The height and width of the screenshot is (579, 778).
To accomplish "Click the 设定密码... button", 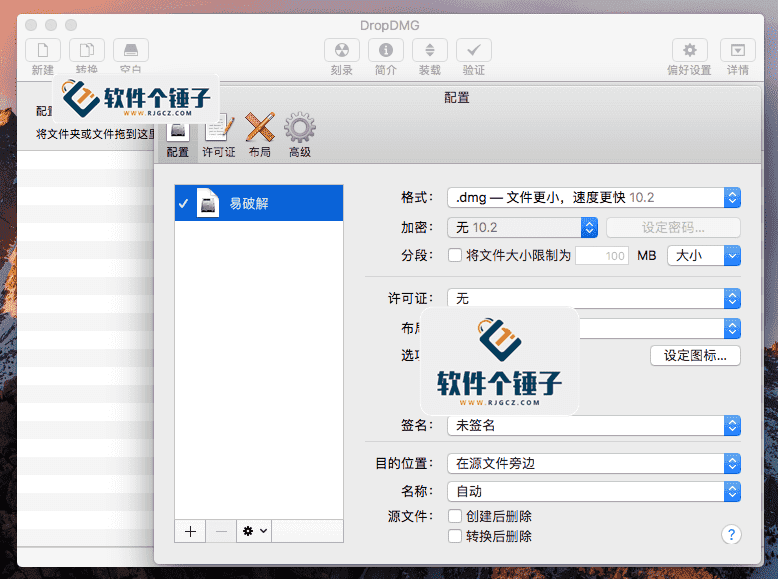I will click(673, 227).
